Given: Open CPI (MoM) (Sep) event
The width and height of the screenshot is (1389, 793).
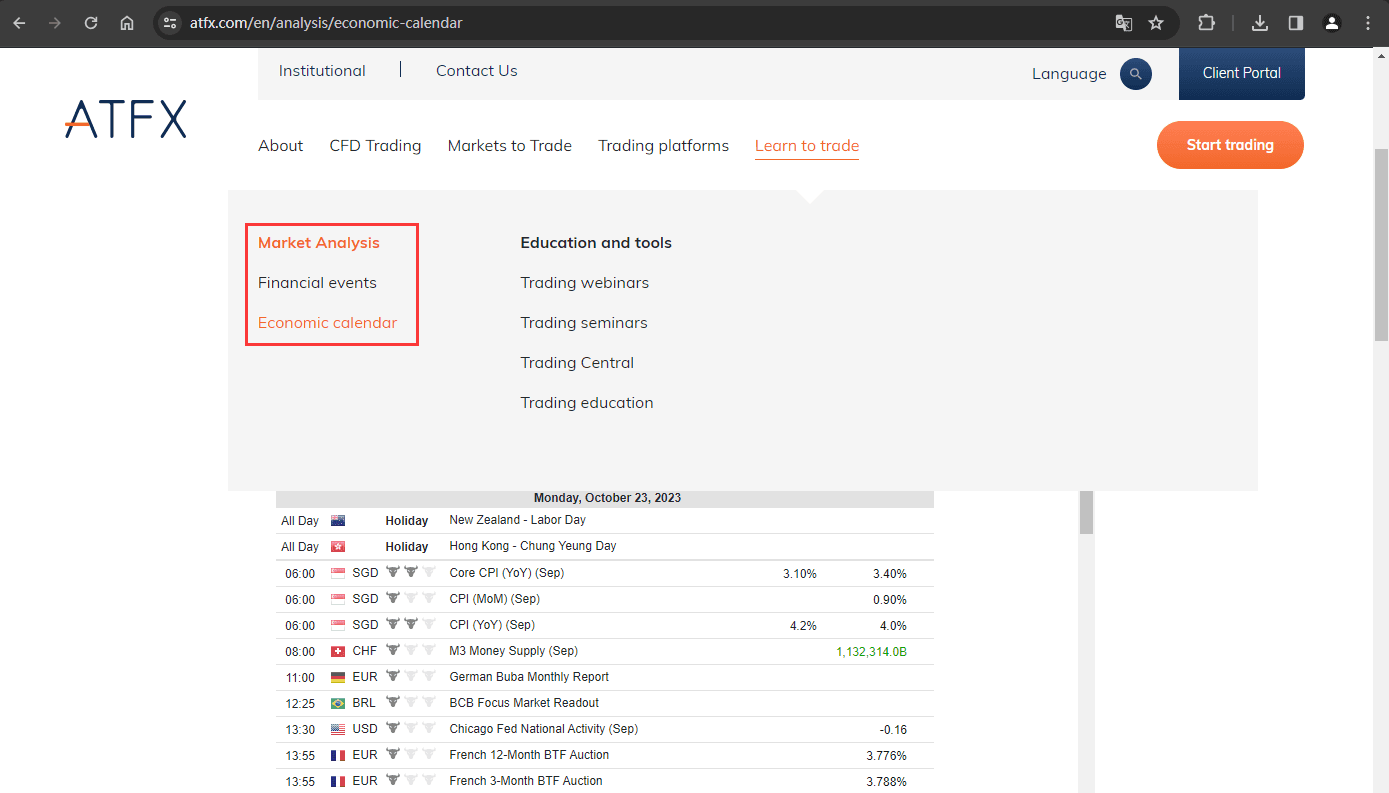Looking at the screenshot, I should 494,599.
